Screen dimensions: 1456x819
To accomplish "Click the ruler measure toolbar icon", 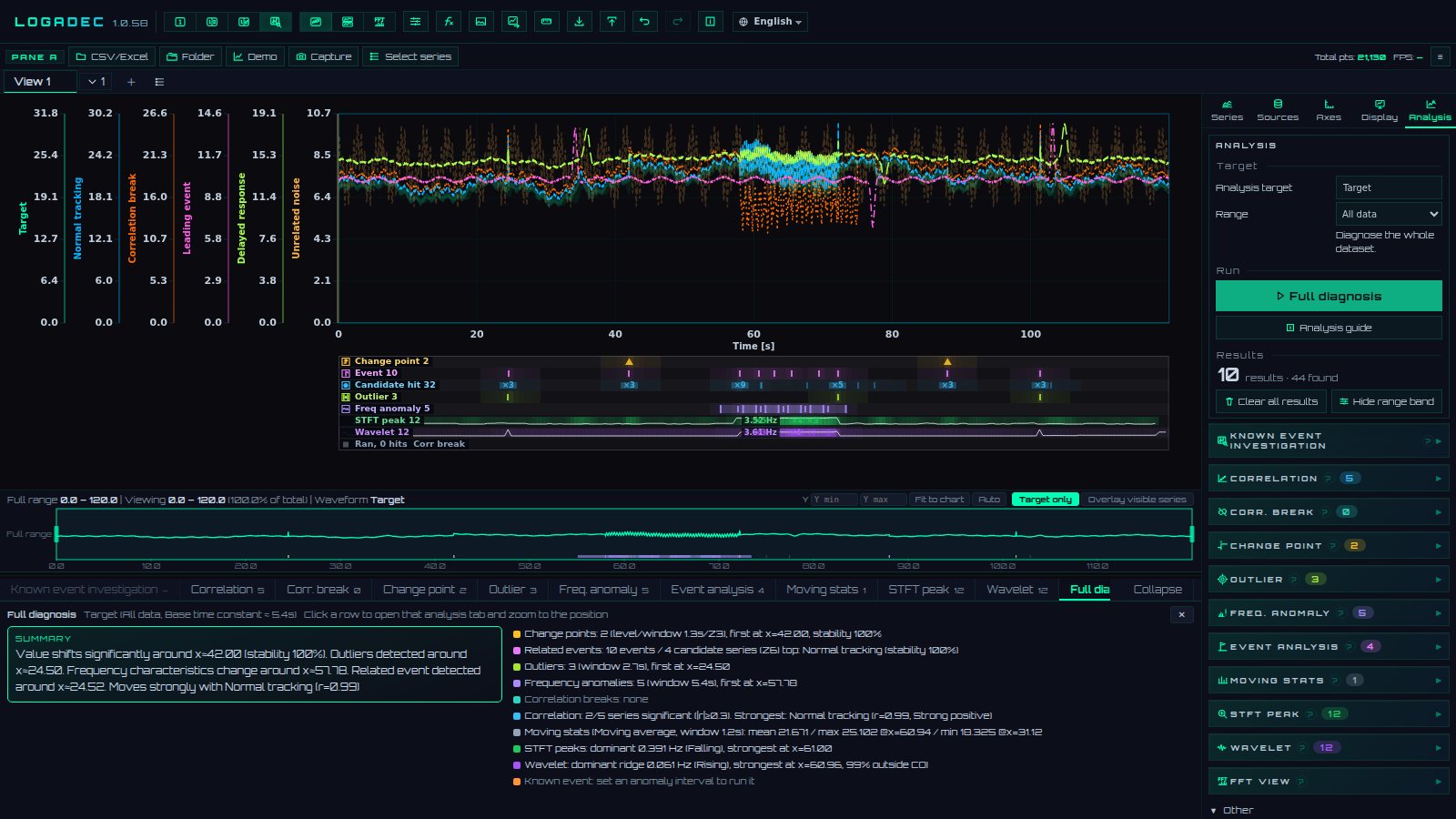I will [x=546, y=22].
